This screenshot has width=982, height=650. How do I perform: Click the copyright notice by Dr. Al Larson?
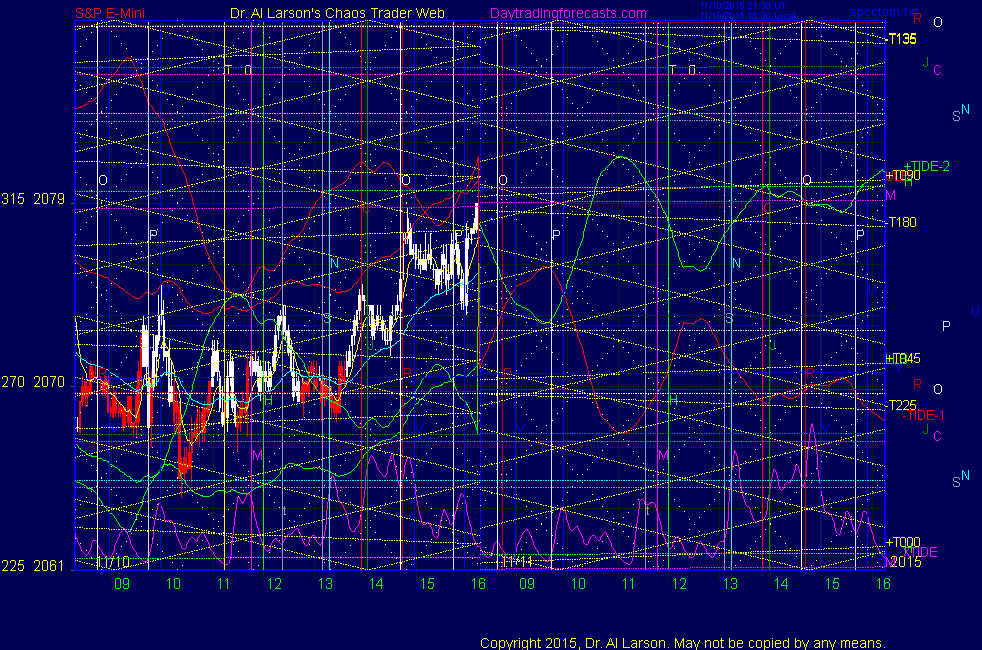pyautogui.click(x=683, y=642)
